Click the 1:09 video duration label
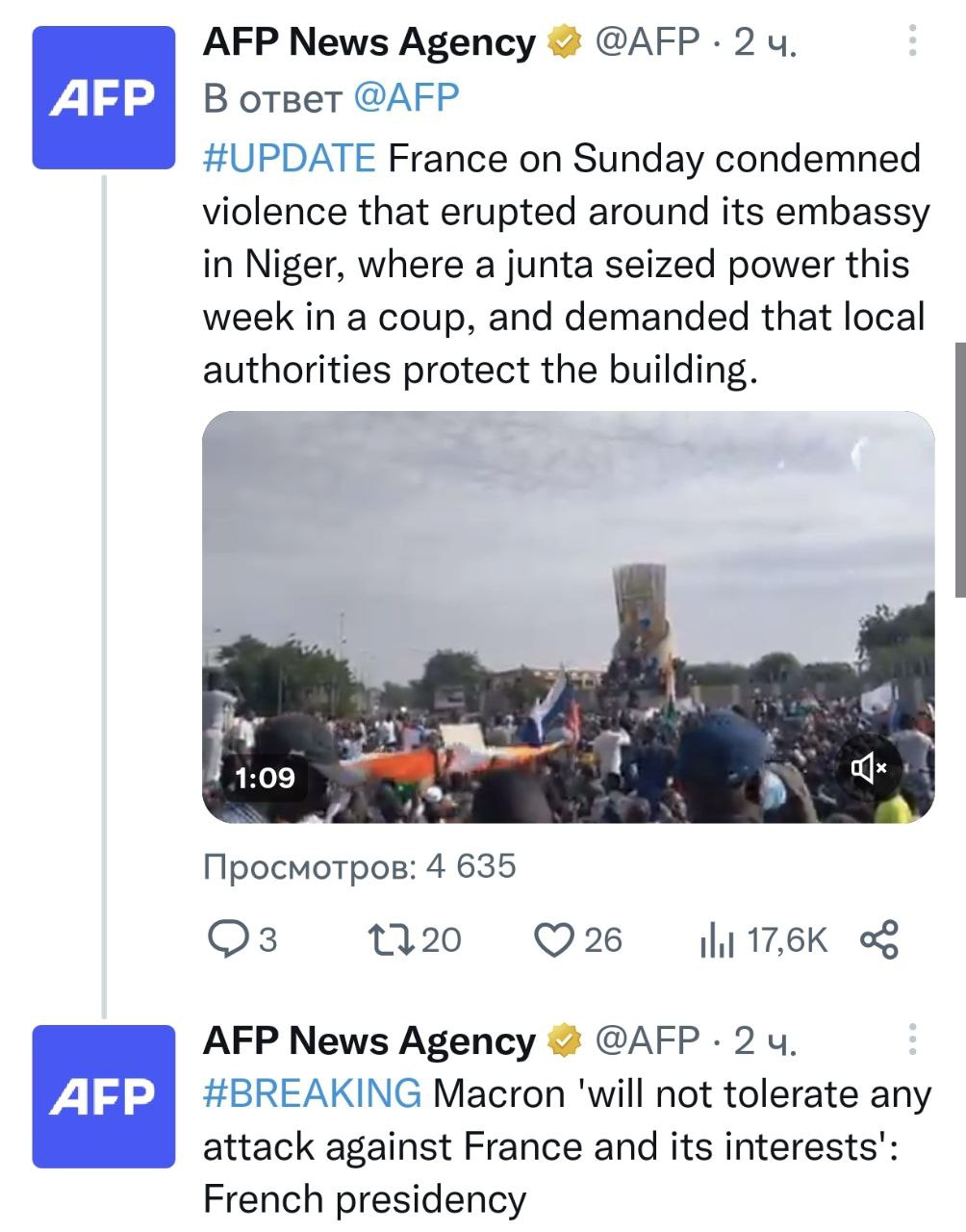The height and width of the screenshot is (1232, 966). point(266,777)
